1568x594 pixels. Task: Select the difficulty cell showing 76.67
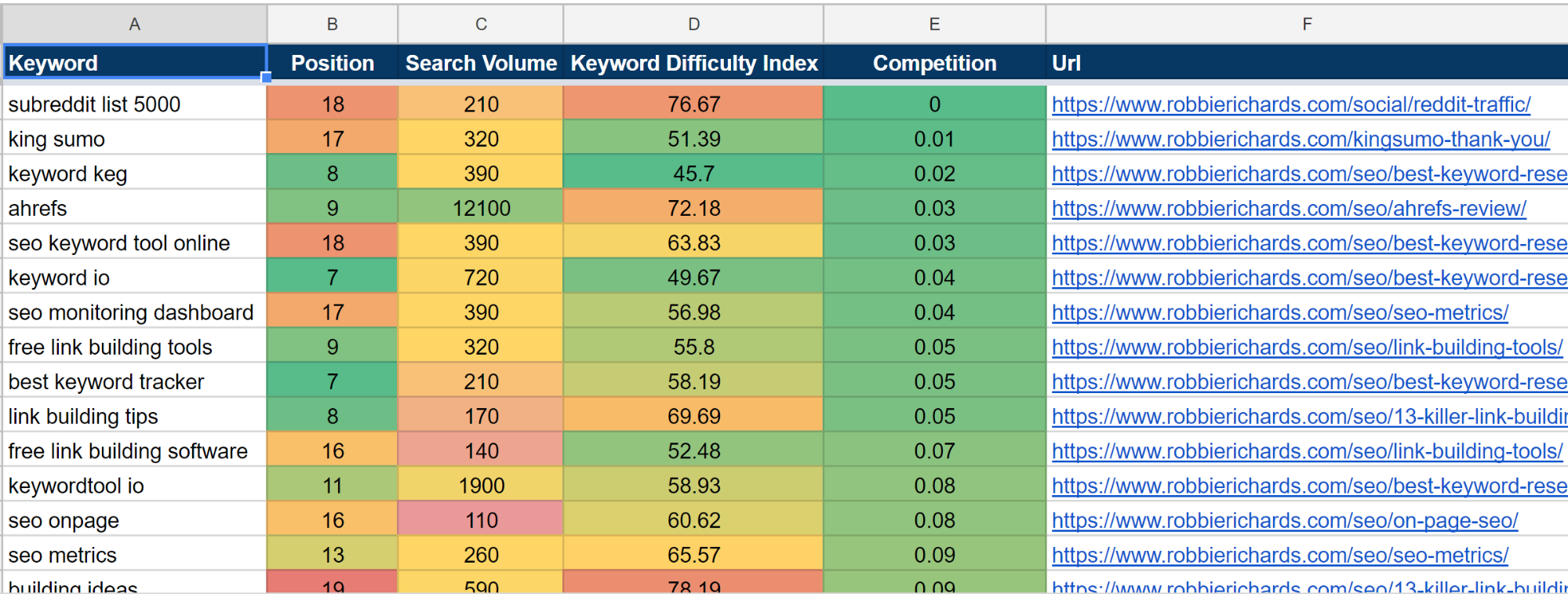[x=693, y=104]
